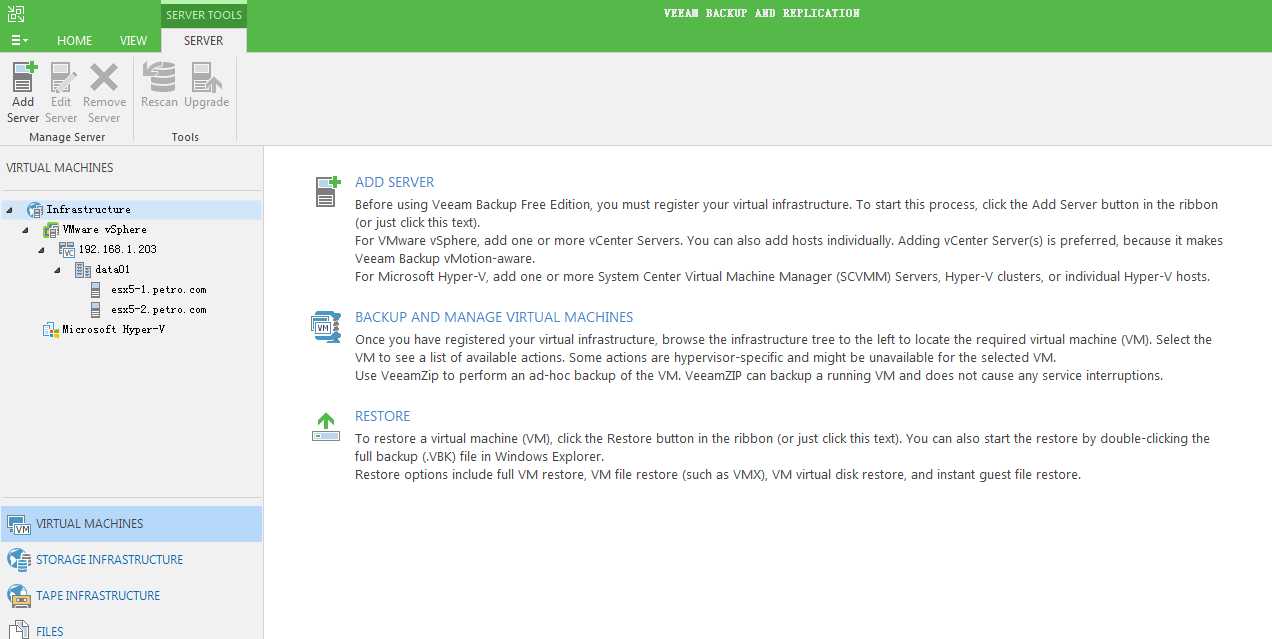This screenshot has height=639, width=1272.
Task: Click the Microsoft Hyper-V tree icon
Action: [51, 329]
